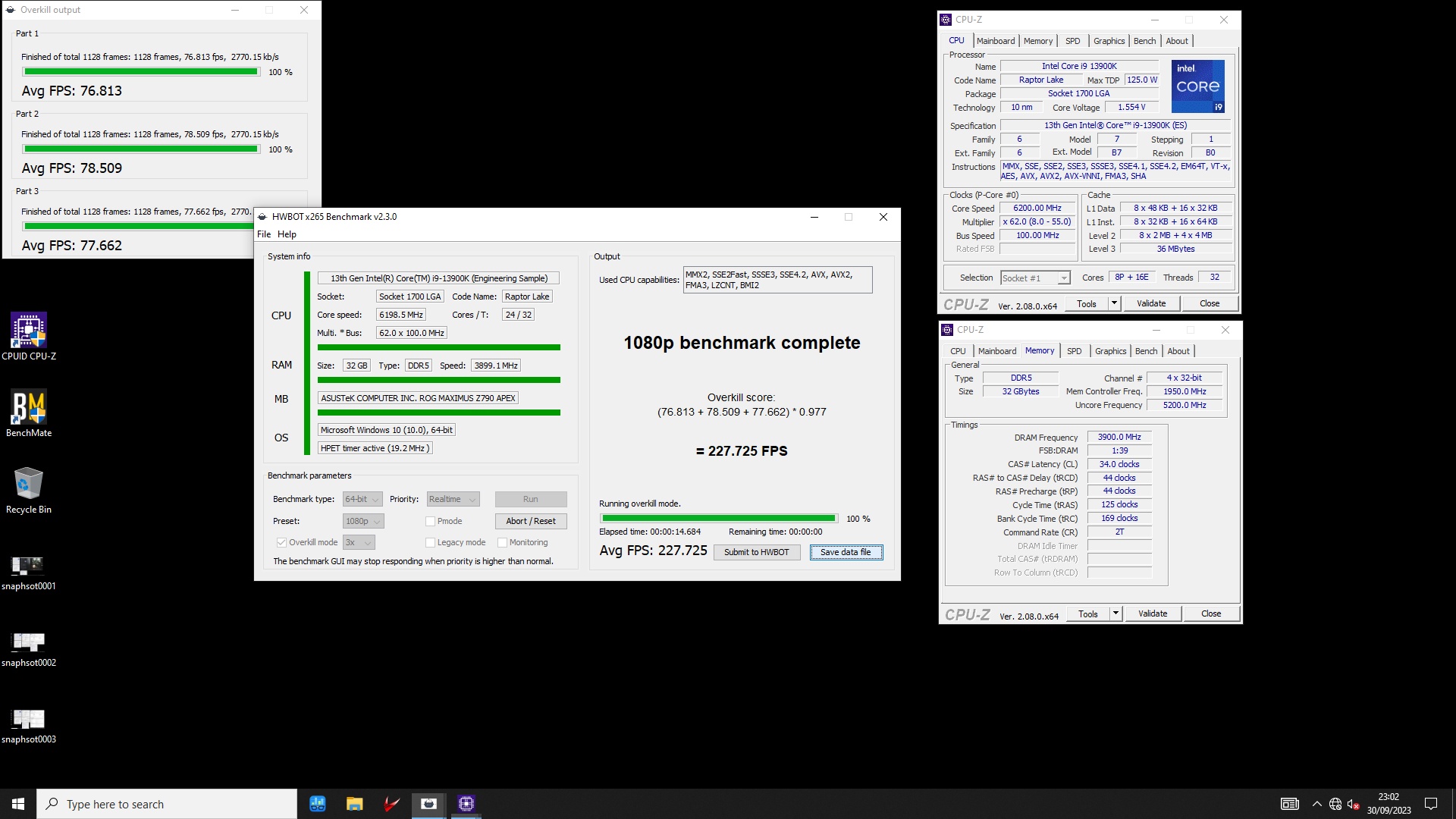Screen dimensions: 1456x819
Task: Click the taskbar search magnifier icon
Action: [x=52, y=804]
